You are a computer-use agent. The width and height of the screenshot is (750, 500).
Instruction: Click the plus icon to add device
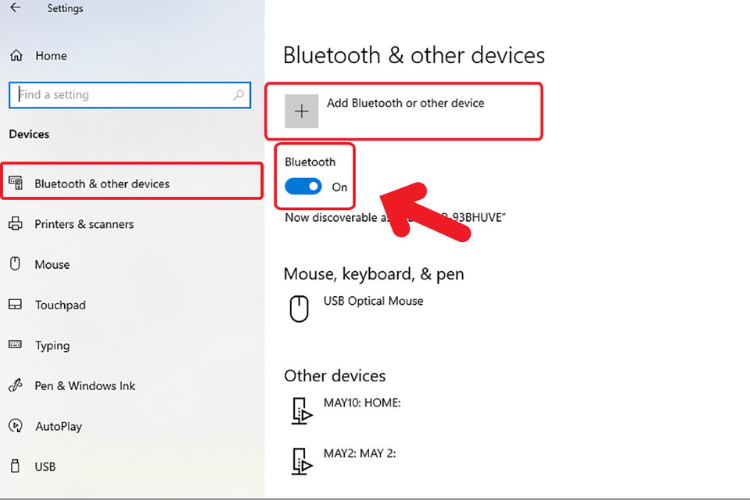tap(301, 111)
